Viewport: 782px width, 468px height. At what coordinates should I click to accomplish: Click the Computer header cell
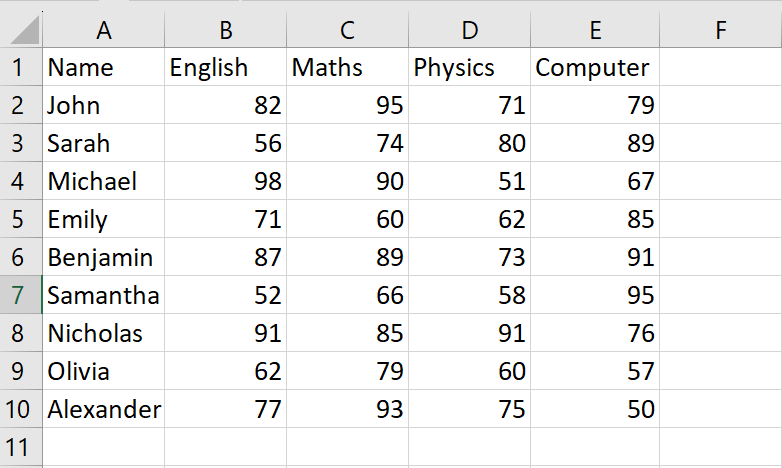coord(595,67)
